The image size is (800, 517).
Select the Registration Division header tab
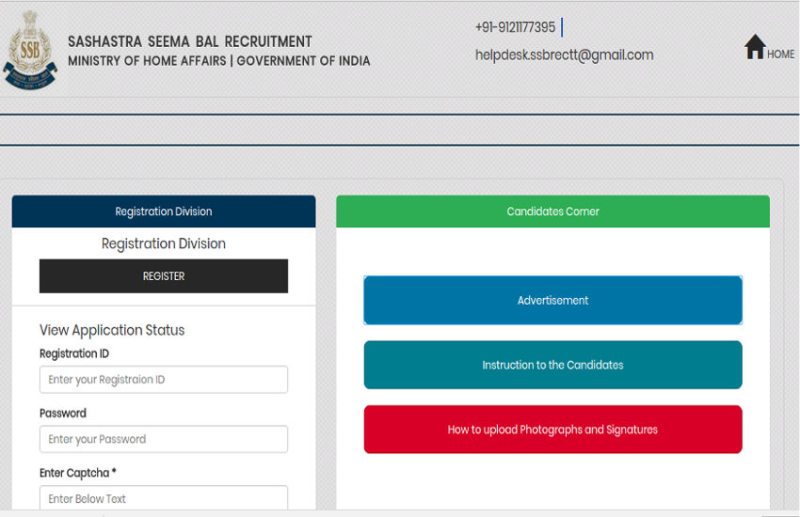pos(163,211)
